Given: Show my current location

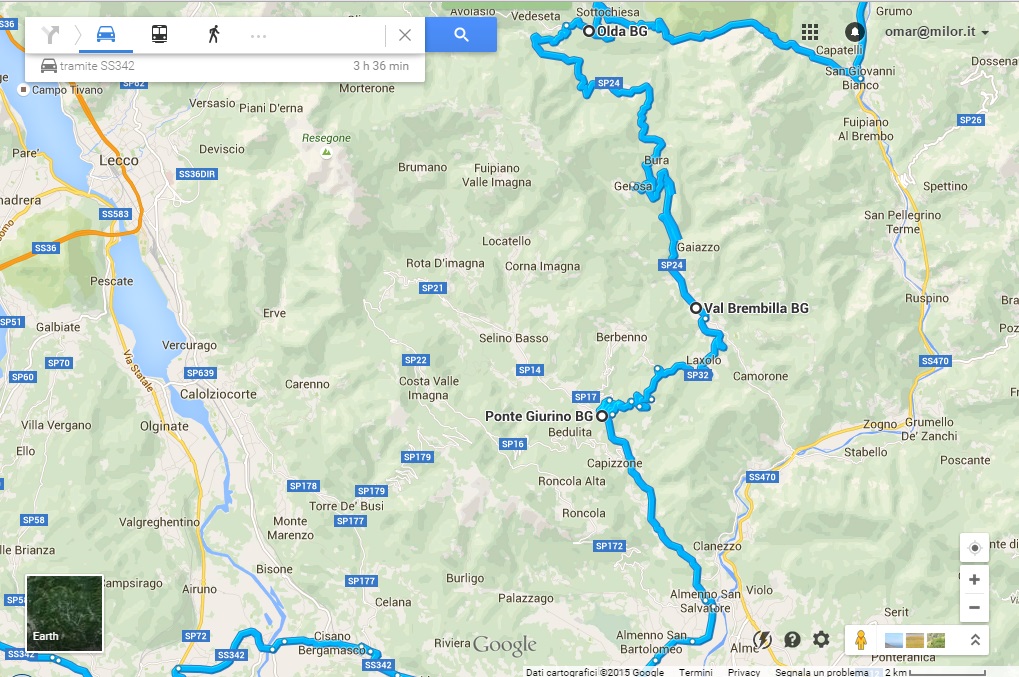Looking at the screenshot, I should tap(974, 548).
